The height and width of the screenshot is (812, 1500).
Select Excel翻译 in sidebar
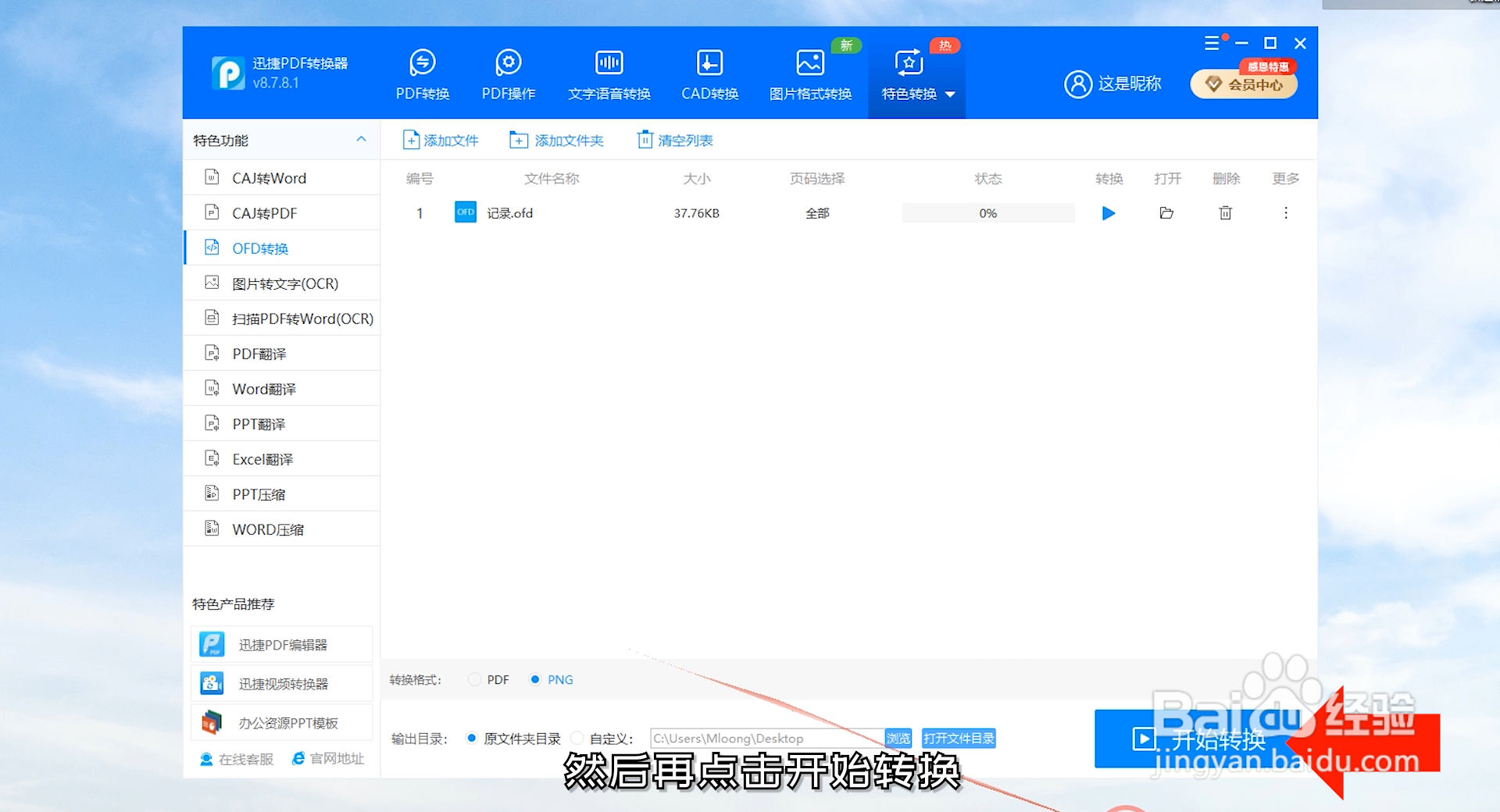(x=282, y=458)
